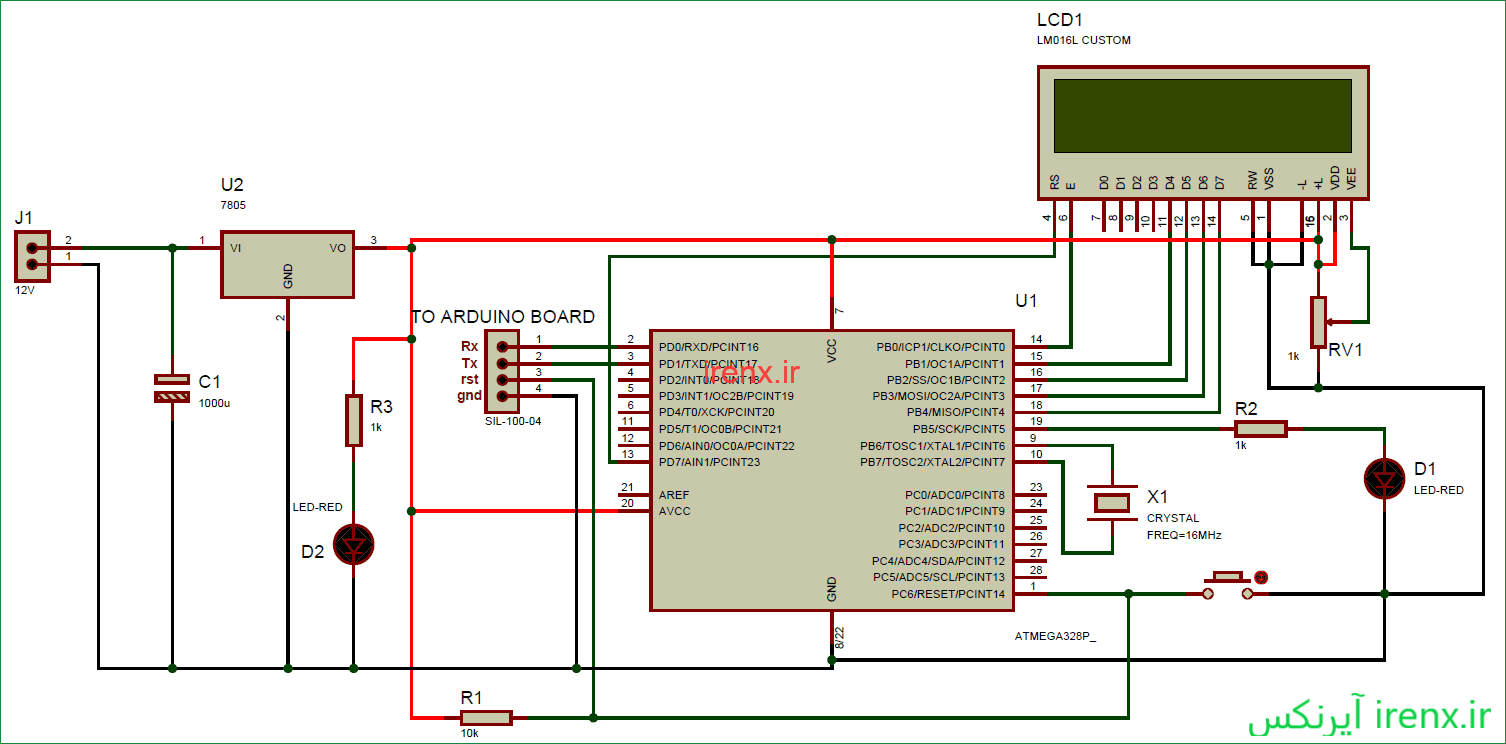Select the C1 1000u capacitor symbol
Image resolution: width=1506 pixels, height=744 pixels.
172,389
